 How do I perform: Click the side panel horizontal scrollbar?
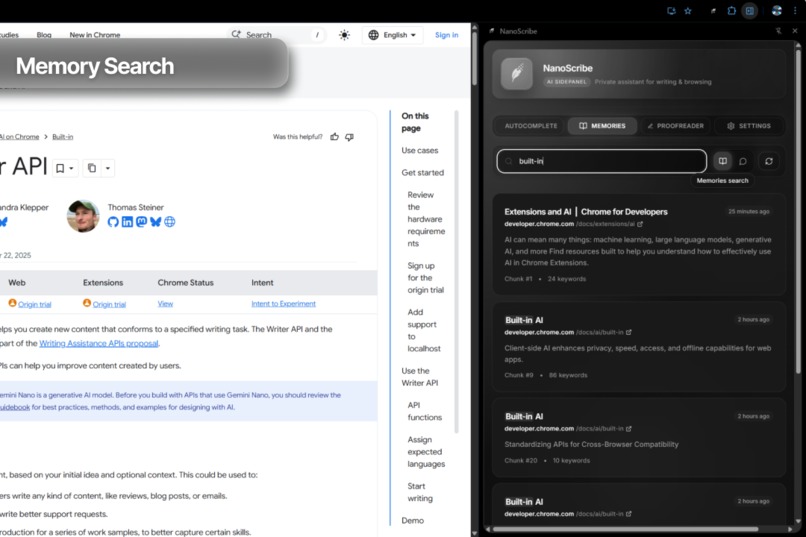[625, 529]
